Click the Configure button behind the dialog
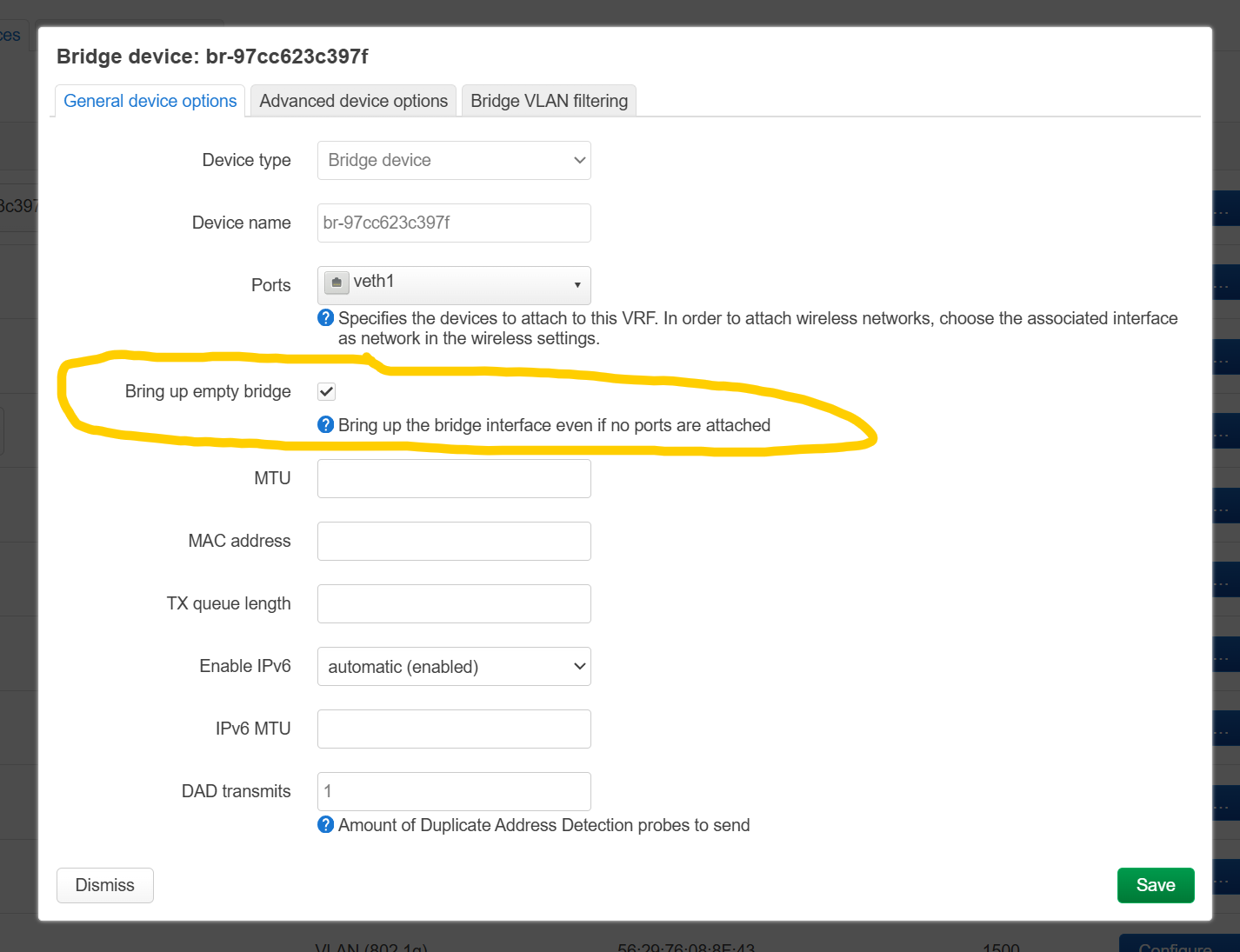 pyautogui.click(x=1175, y=944)
